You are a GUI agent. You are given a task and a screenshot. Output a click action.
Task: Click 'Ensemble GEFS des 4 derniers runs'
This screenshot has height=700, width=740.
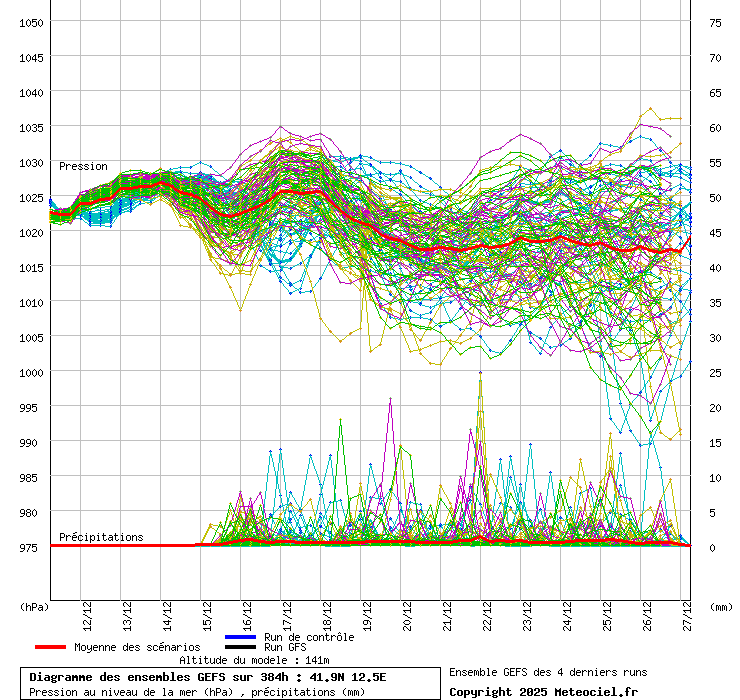pos(548,672)
